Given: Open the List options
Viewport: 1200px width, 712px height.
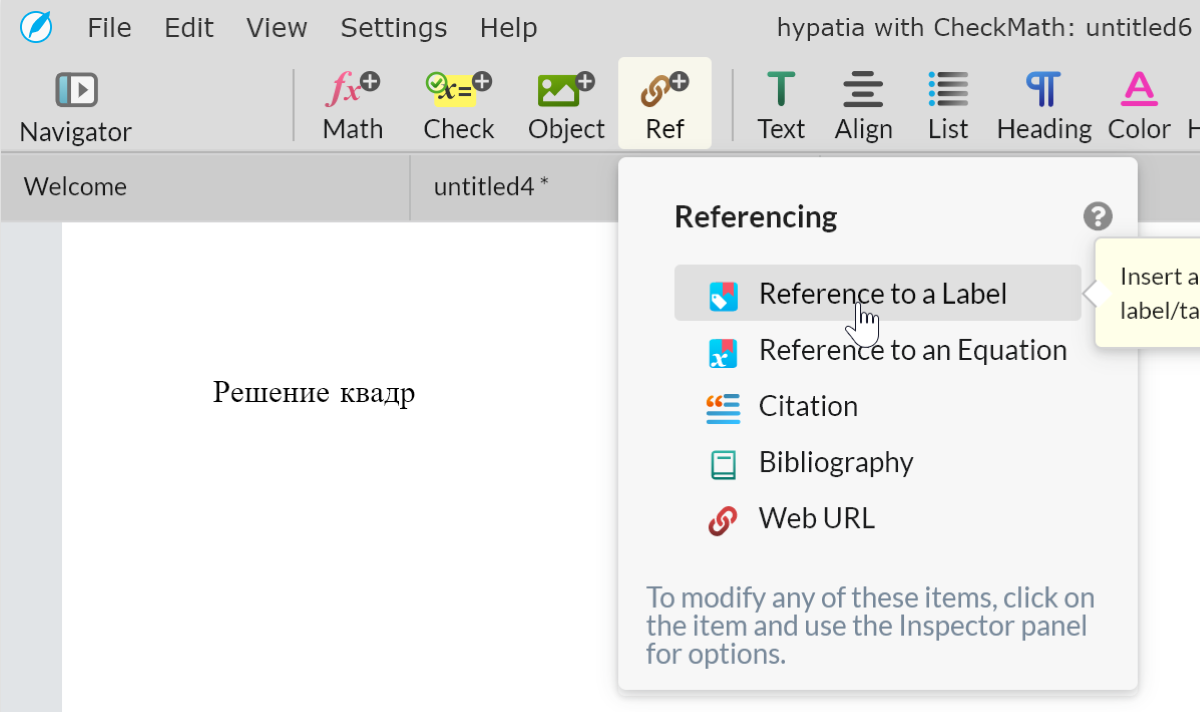Looking at the screenshot, I should coord(948,107).
